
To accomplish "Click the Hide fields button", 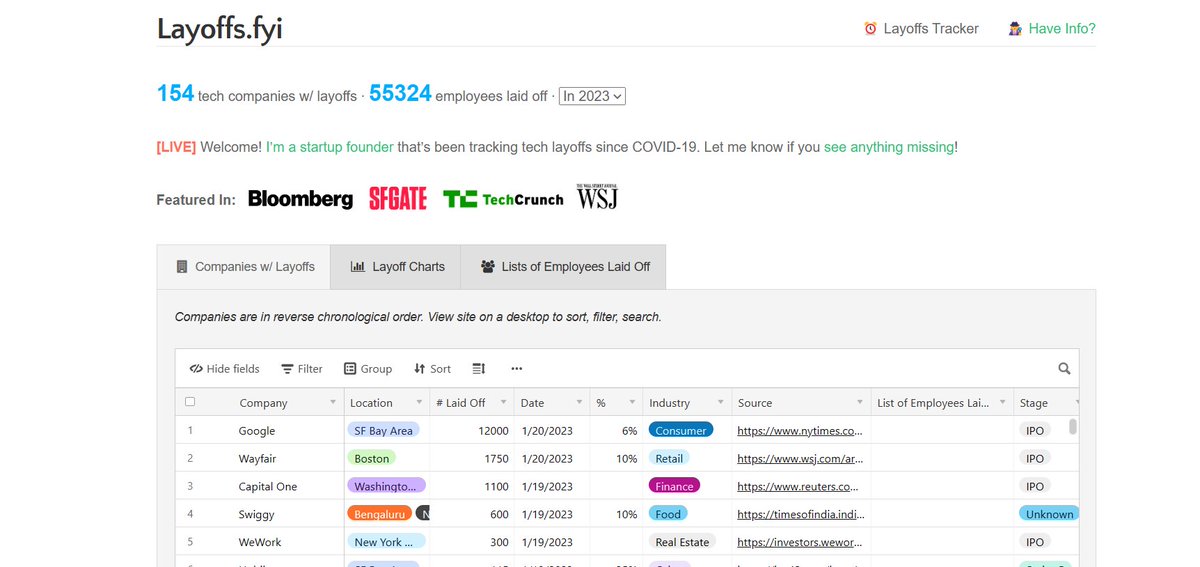I will click(225, 369).
